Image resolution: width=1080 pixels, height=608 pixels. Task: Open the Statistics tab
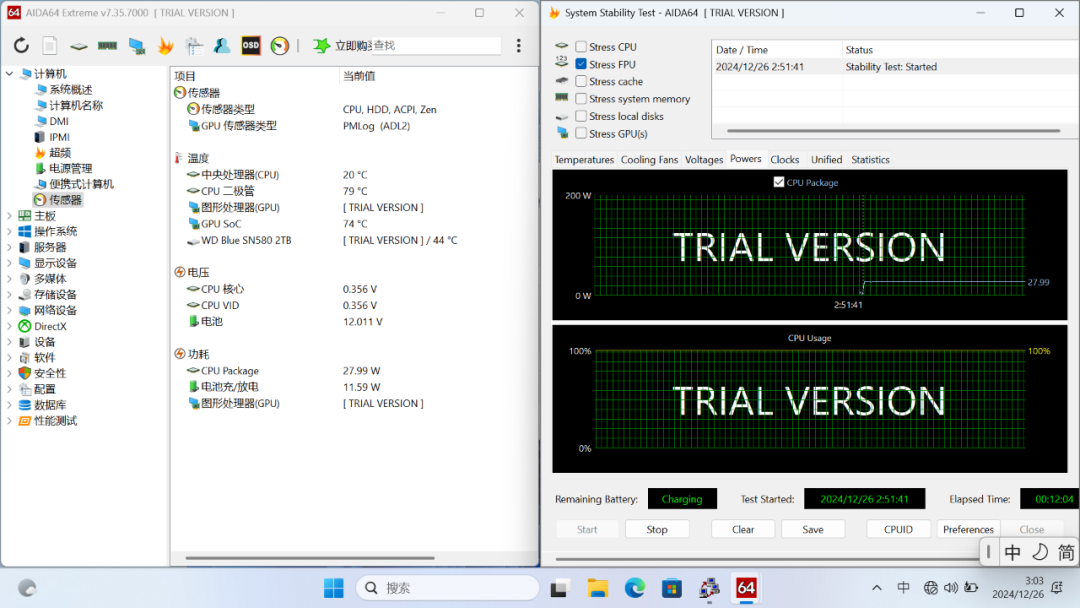click(x=870, y=160)
